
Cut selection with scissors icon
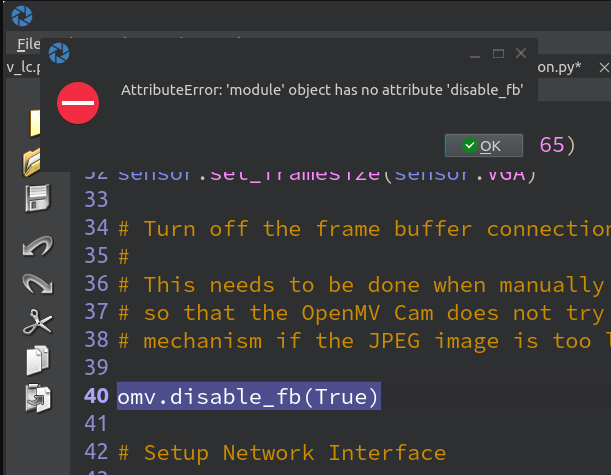(x=38, y=322)
